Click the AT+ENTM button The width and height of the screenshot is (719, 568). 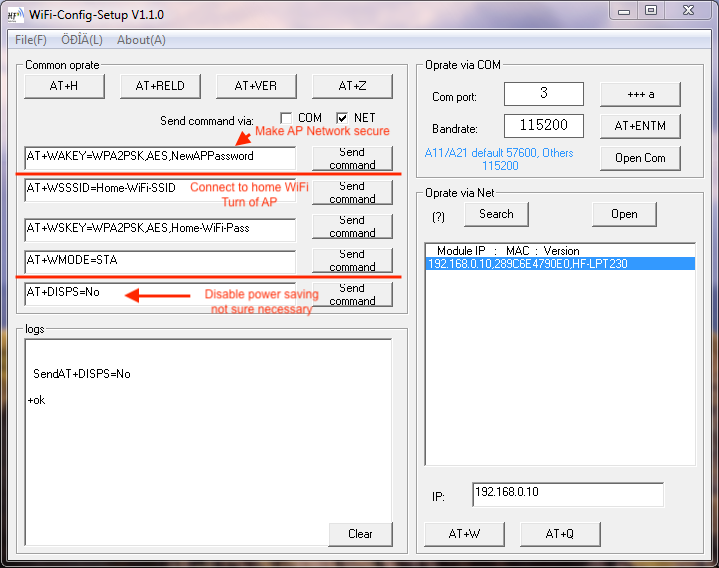pos(640,126)
